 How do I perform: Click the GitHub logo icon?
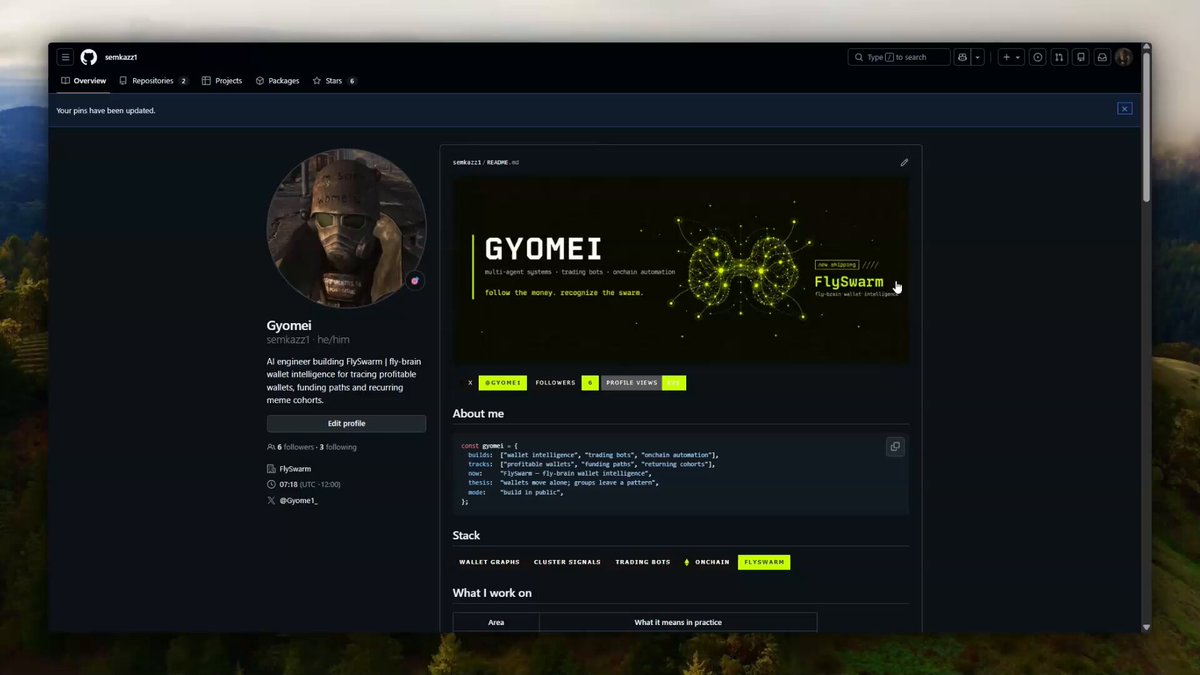tap(88, 57)
